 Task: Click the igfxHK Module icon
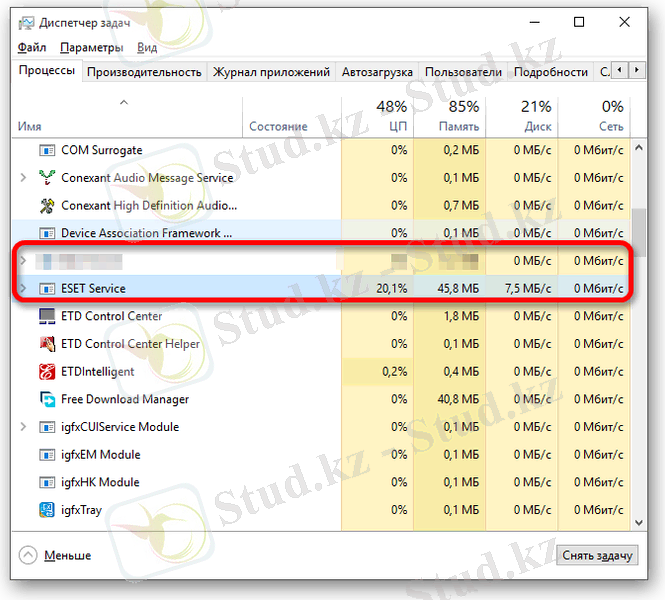point(47,483)
